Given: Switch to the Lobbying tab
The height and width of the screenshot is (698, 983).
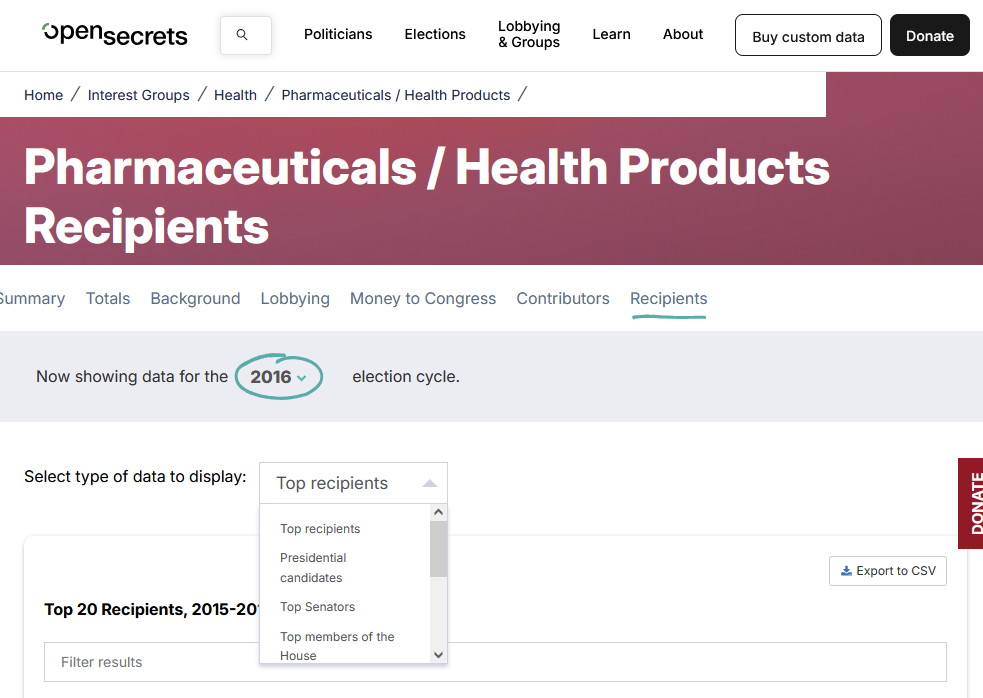Looking at the screenshot, I should [x=295, y=299].
